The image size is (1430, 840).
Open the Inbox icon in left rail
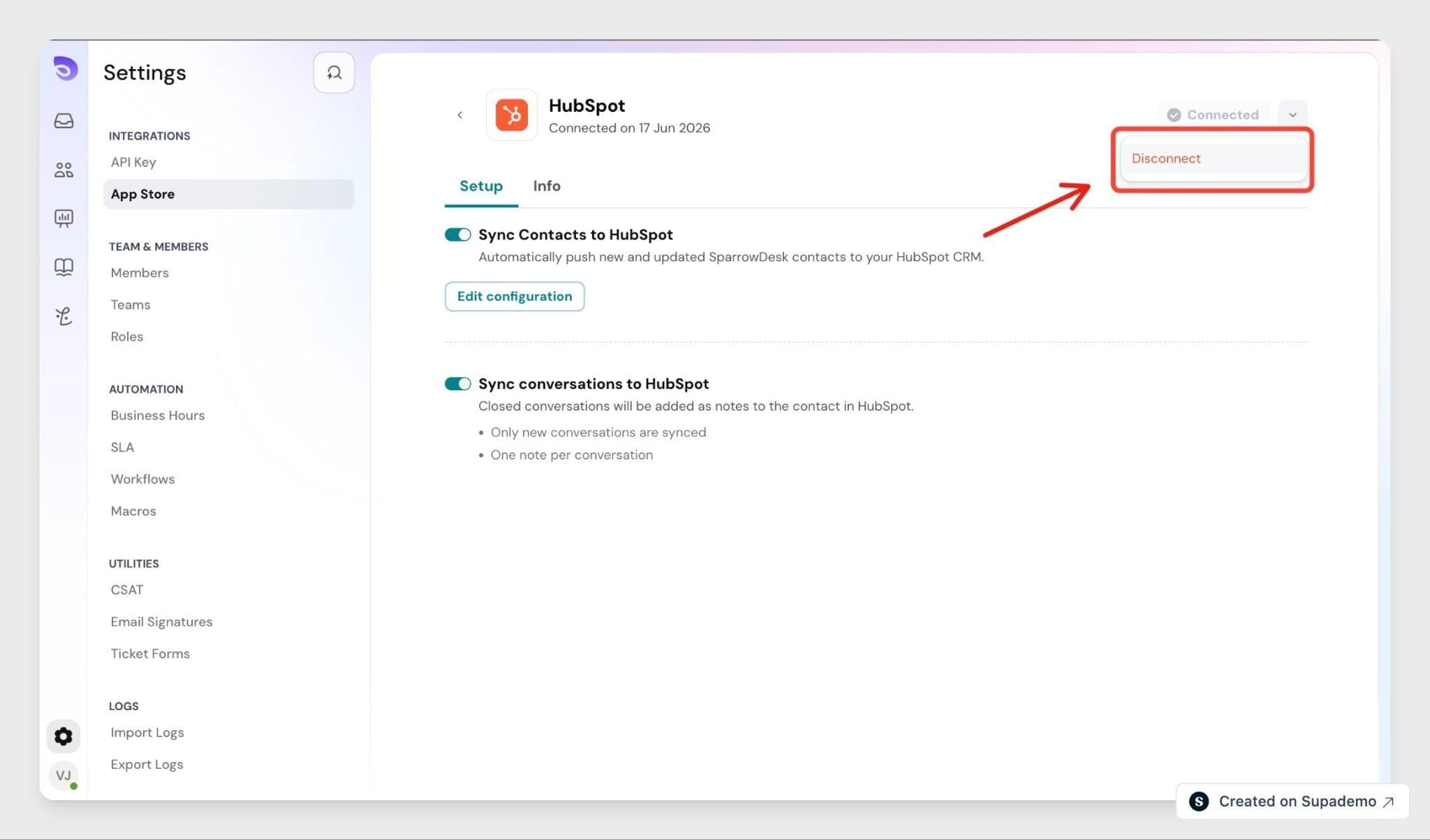64,121
